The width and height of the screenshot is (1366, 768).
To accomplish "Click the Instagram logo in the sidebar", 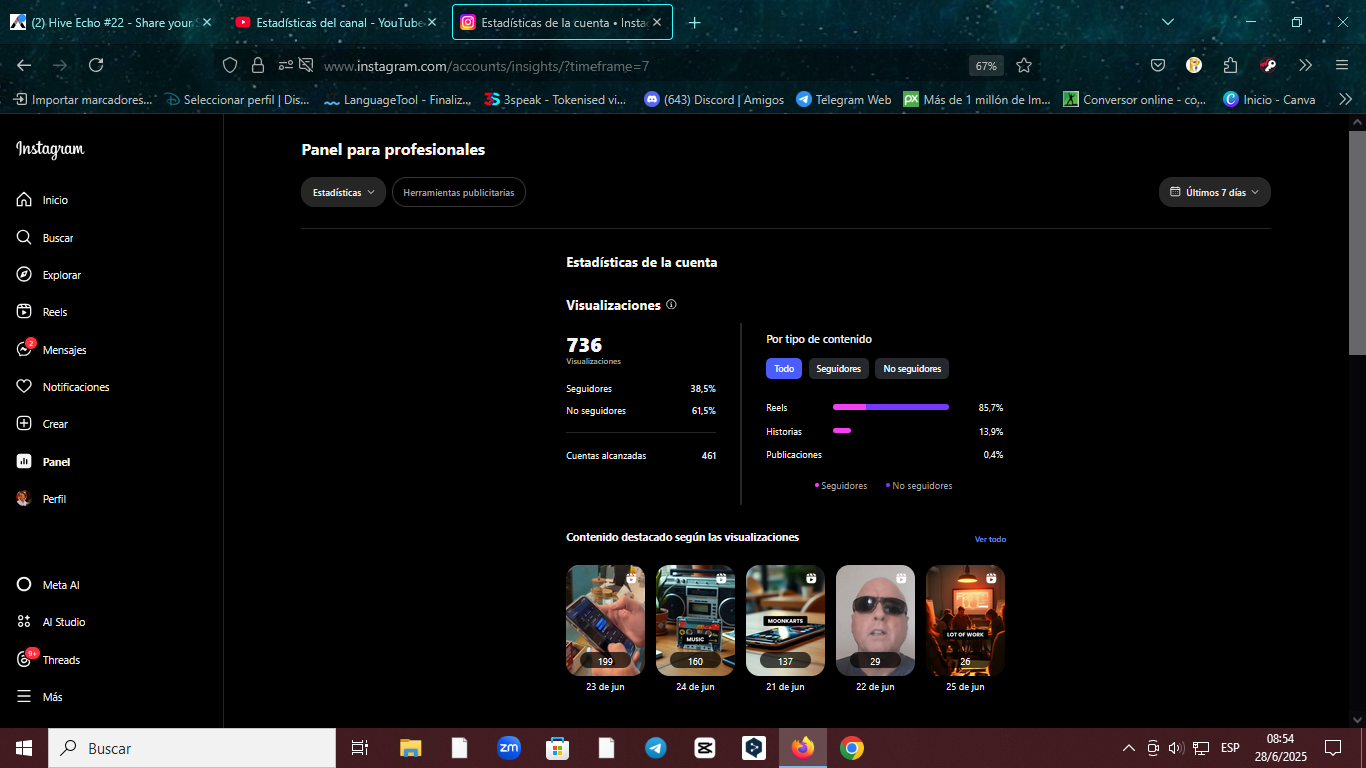I will point(50,150).
